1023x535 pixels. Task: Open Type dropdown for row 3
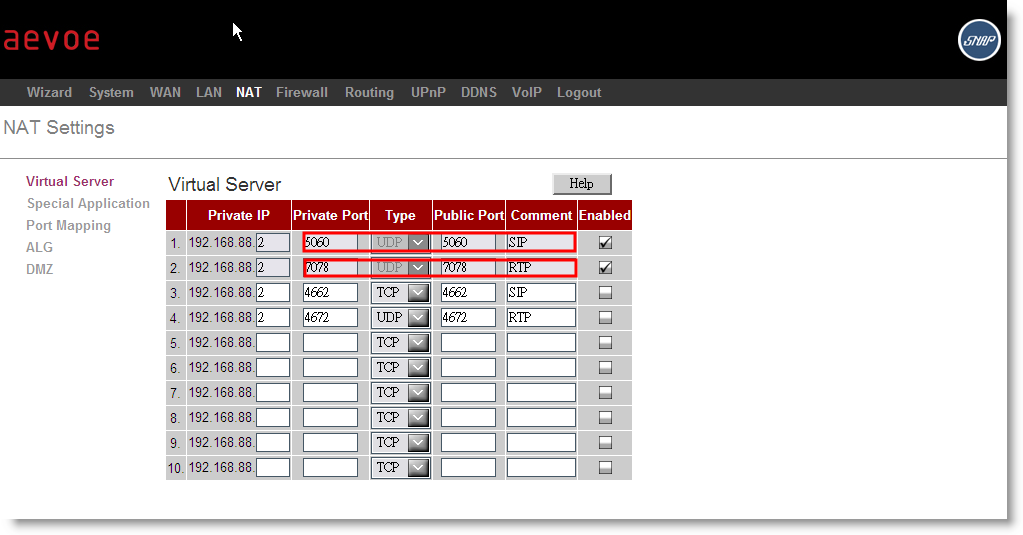click(401, 293)
